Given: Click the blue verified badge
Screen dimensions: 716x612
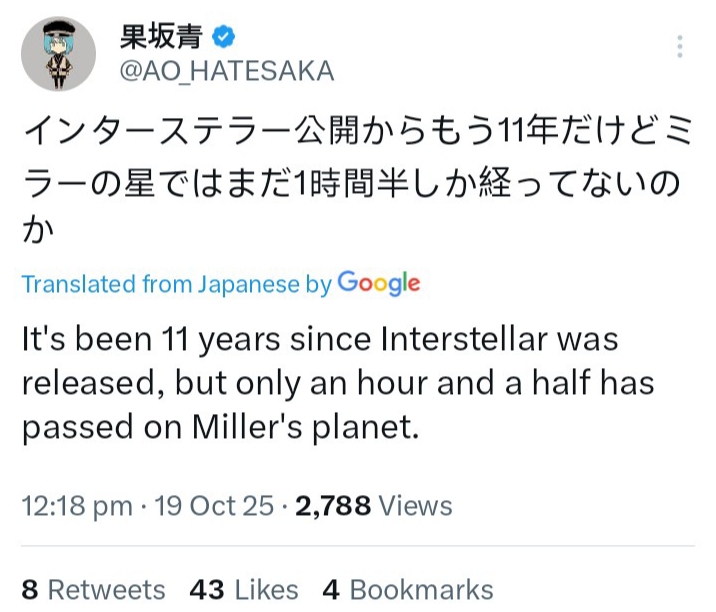Looking at the screenshot, I should (226, 39).
